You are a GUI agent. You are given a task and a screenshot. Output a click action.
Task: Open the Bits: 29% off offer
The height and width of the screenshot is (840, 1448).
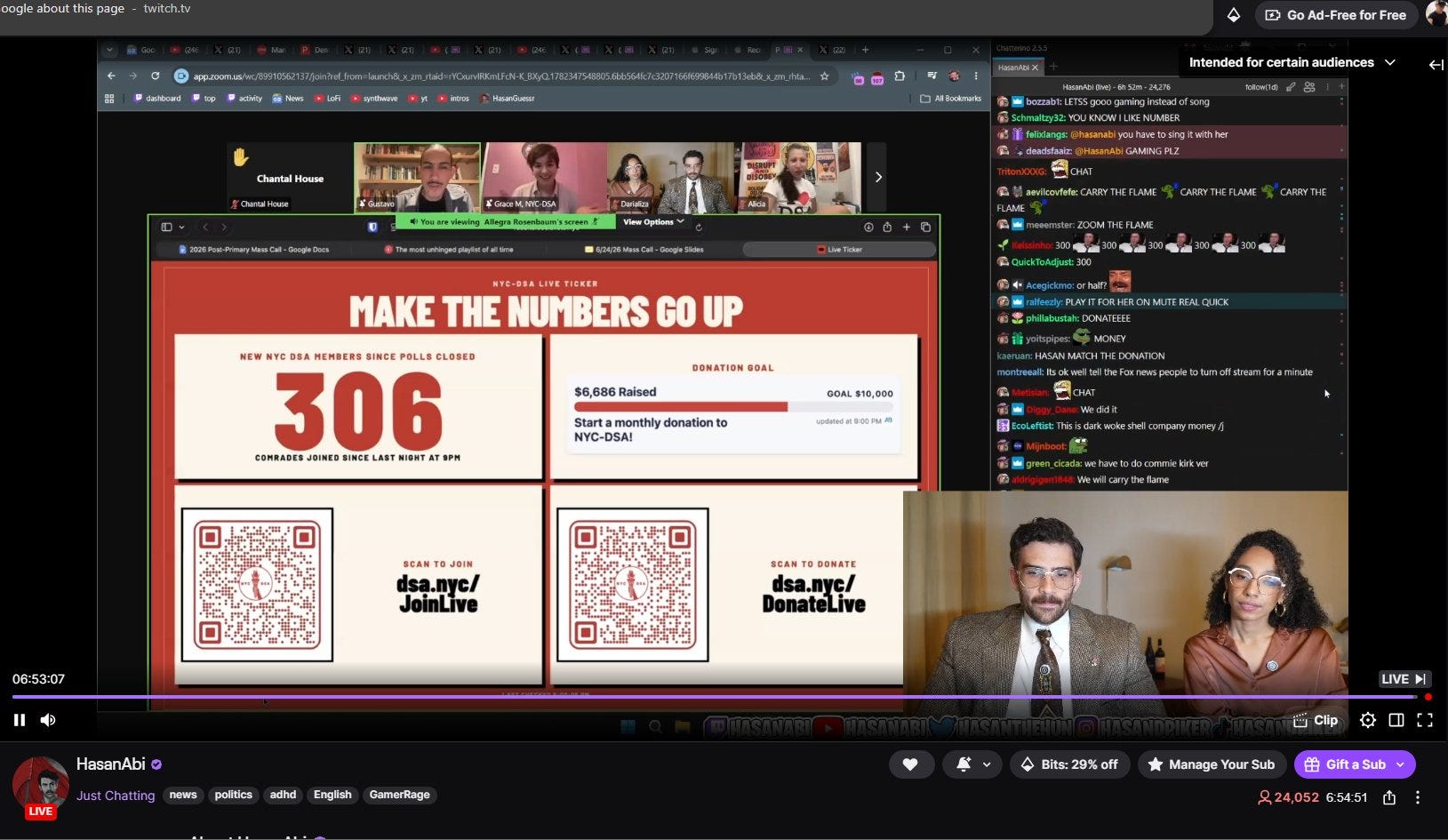coord(1069,764)
